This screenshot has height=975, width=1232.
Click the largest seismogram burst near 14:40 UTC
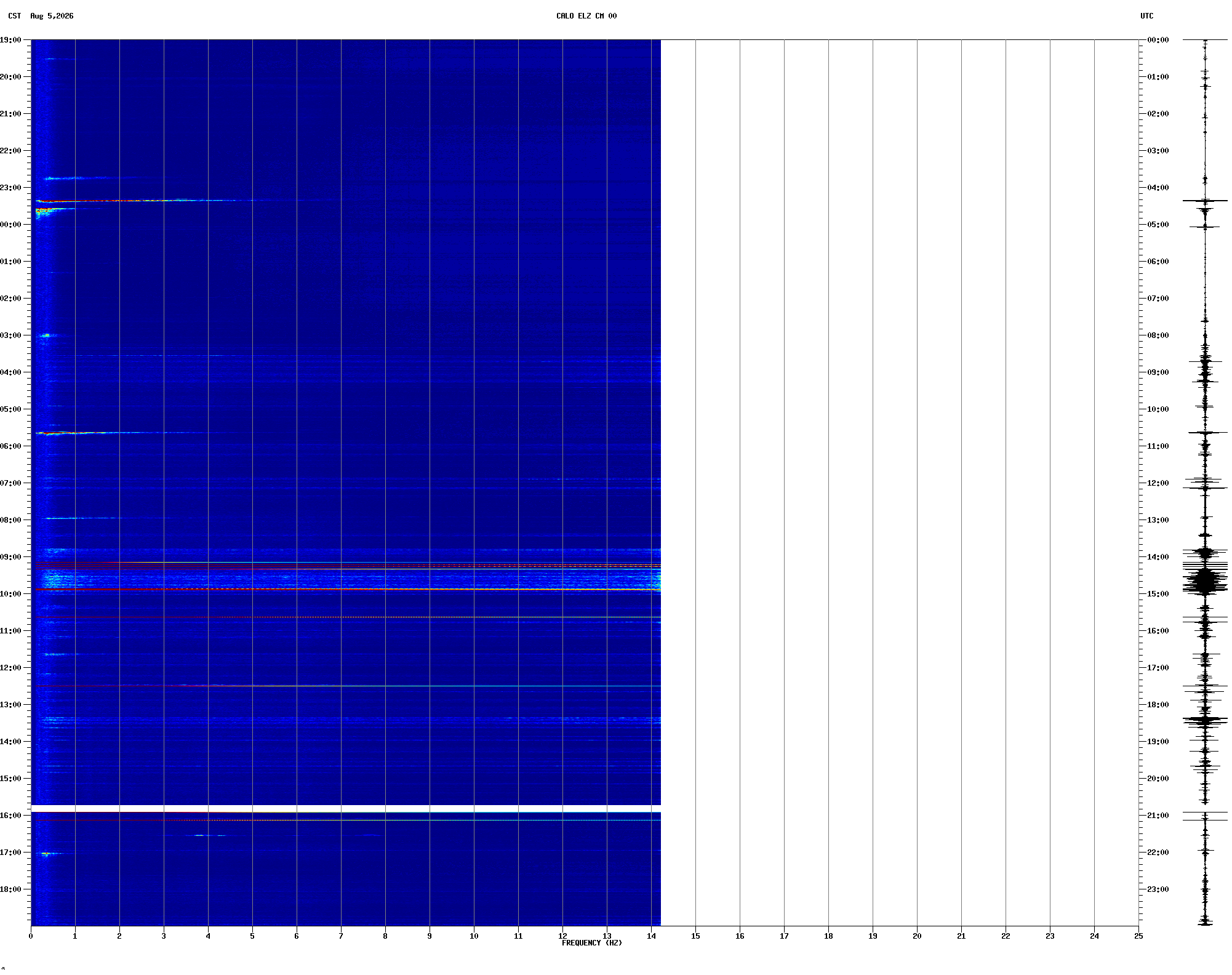[x=1205, y=580]
